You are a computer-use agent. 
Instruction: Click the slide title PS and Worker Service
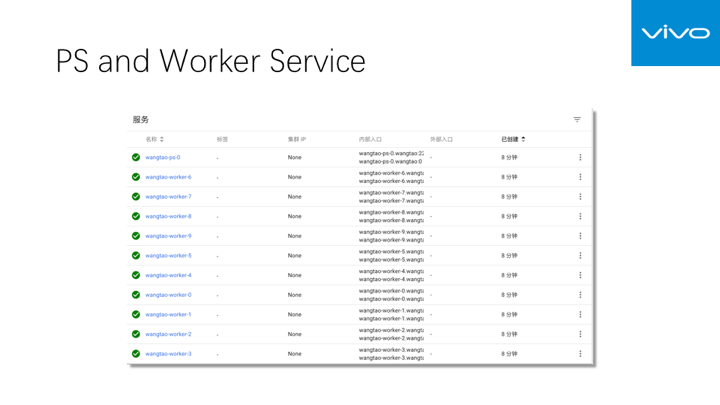coord(211,61)
